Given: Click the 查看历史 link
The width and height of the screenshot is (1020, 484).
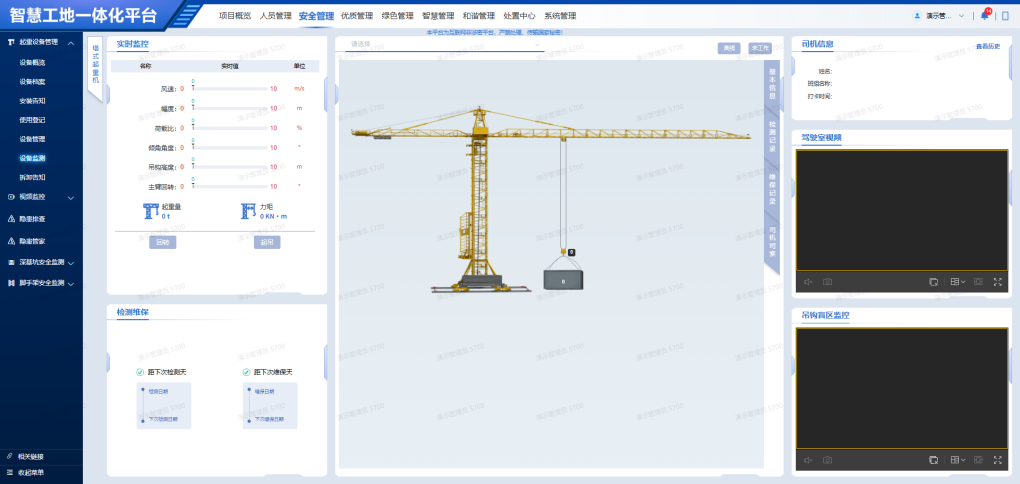Looking at the screenshot, I should pos(987,46).
